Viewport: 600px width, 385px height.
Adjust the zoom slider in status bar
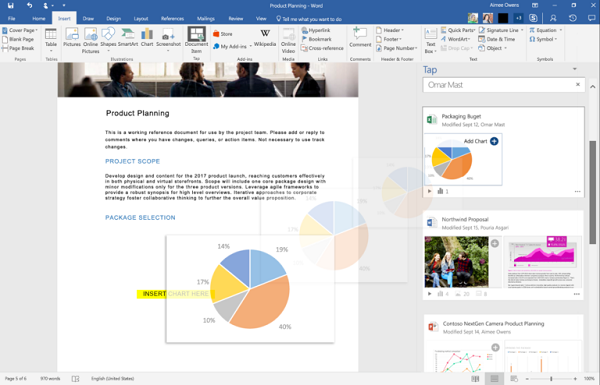click(551, 378)
